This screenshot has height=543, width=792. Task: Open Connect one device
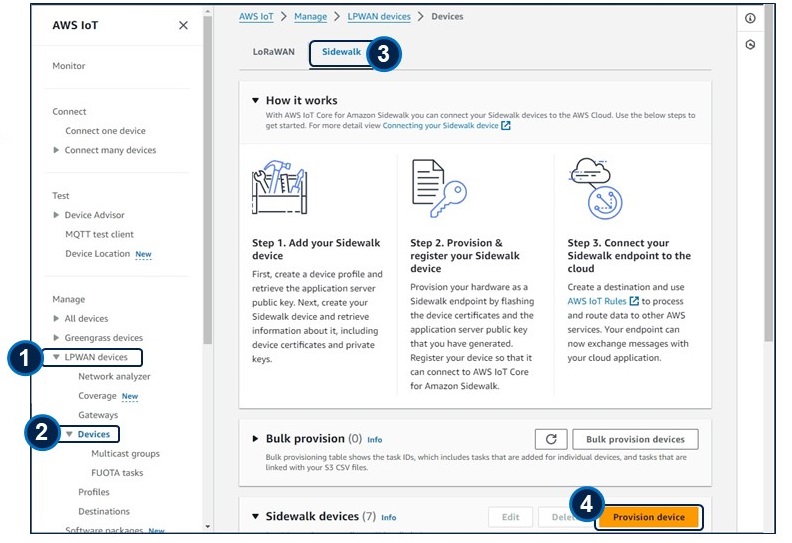point(105,130)
